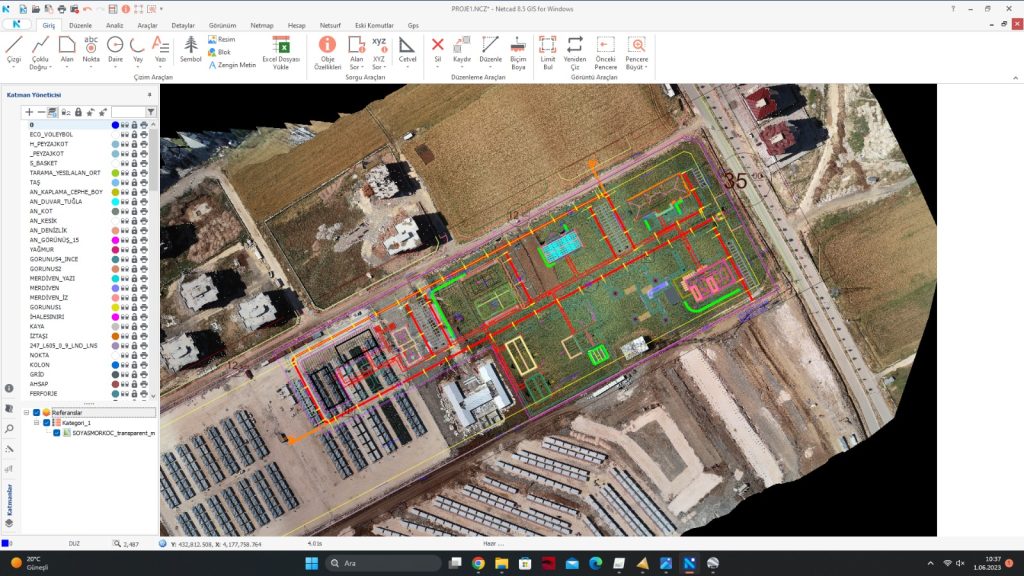Toggle lock on MERDİVEN layer
This screenshot has height=576, width=1024.
point(135,288)
